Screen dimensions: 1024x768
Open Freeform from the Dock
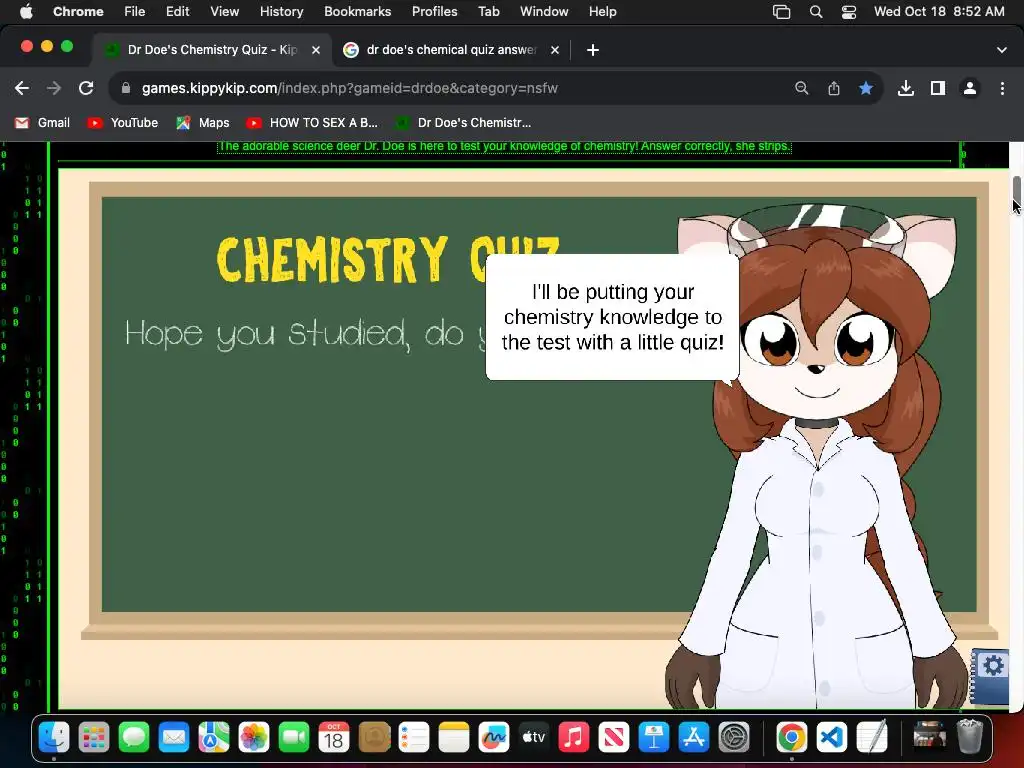point(494,738)
